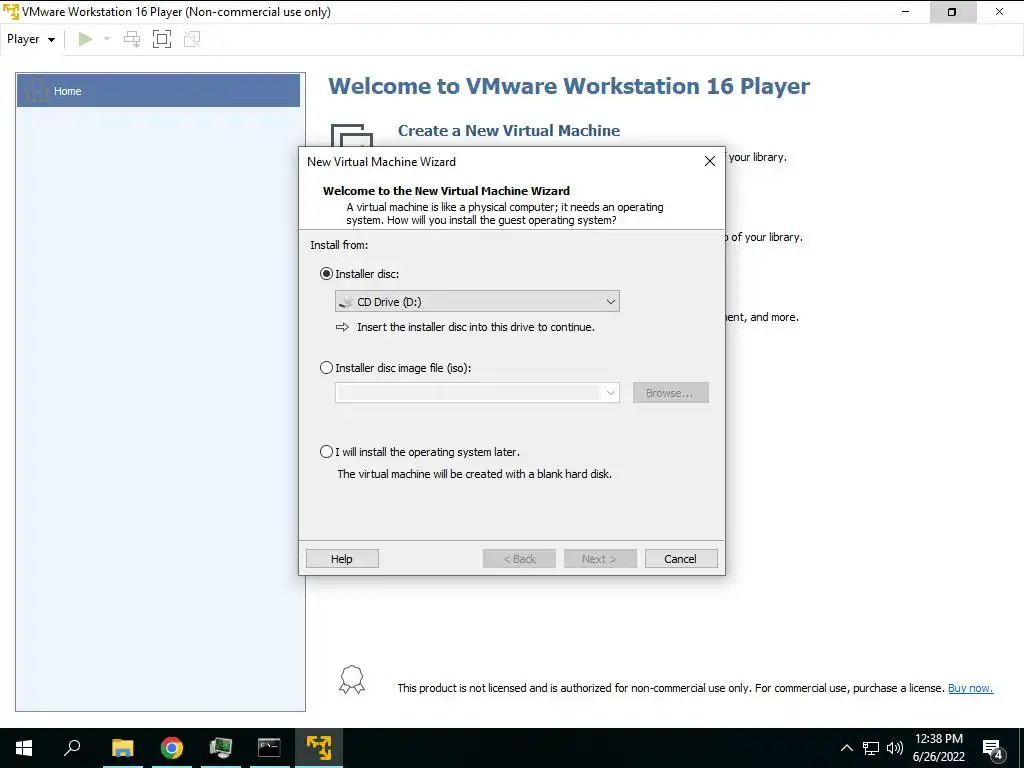Viewport: 1024px width, 768px height.
Task: Click the Welcome to VMware Workstation 16 Player heading
Action: point(569,86)
